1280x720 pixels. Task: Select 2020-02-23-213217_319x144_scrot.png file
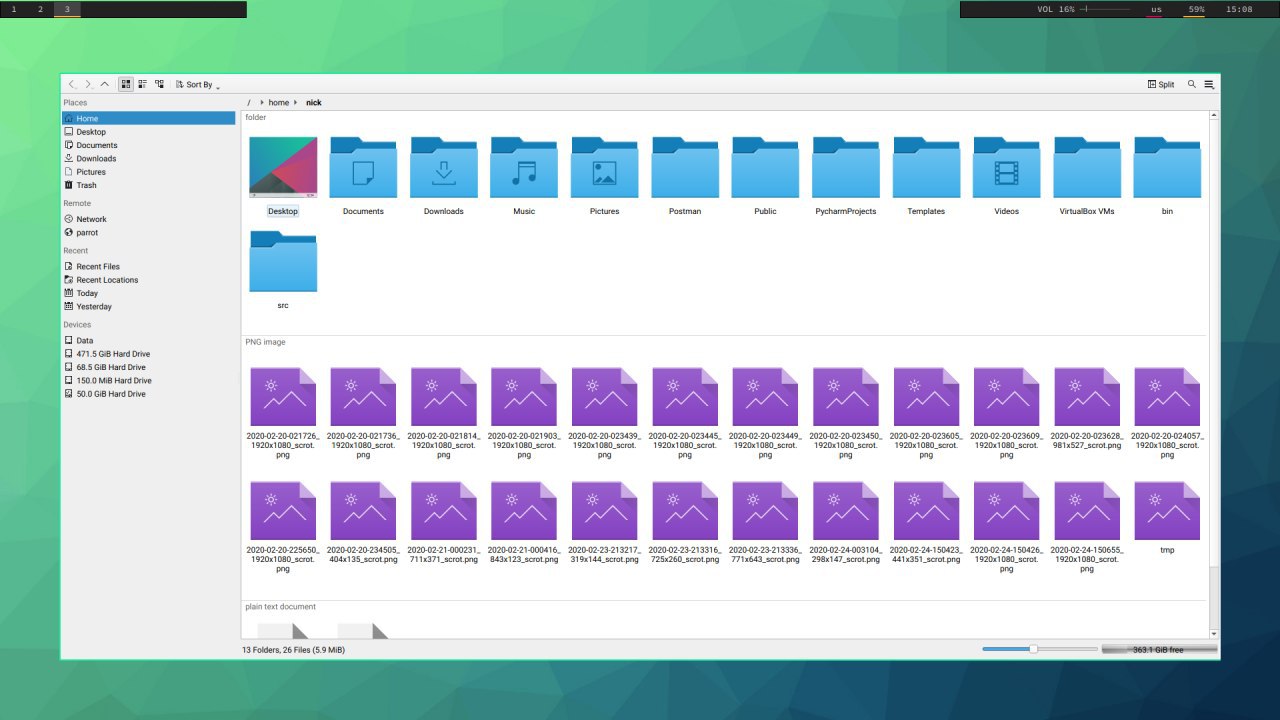pyautogui.click(x=605, y=511)
